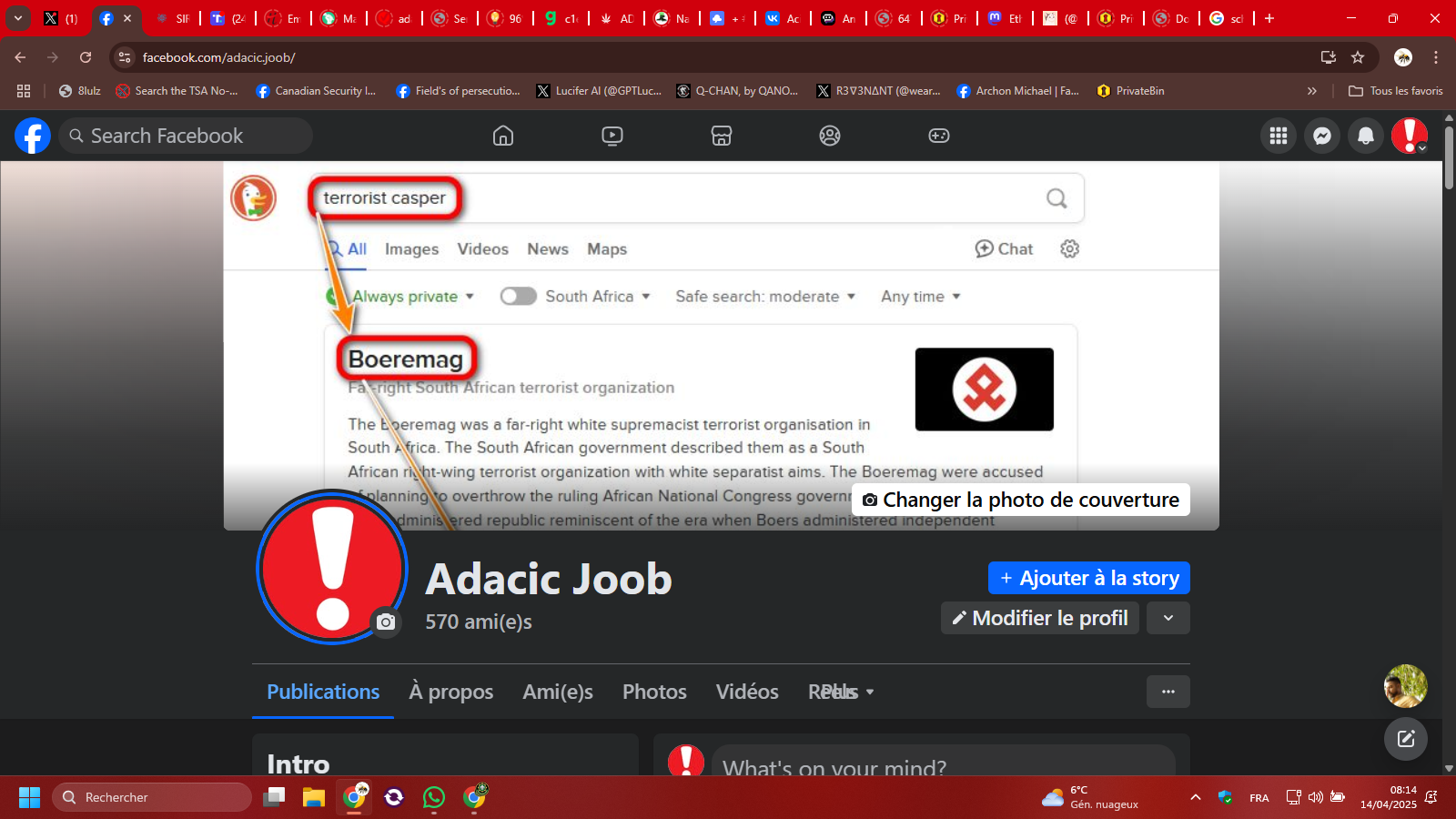Click the browser address bar URL
This screenshot has width=1456, height=819.
pos(218,57)
